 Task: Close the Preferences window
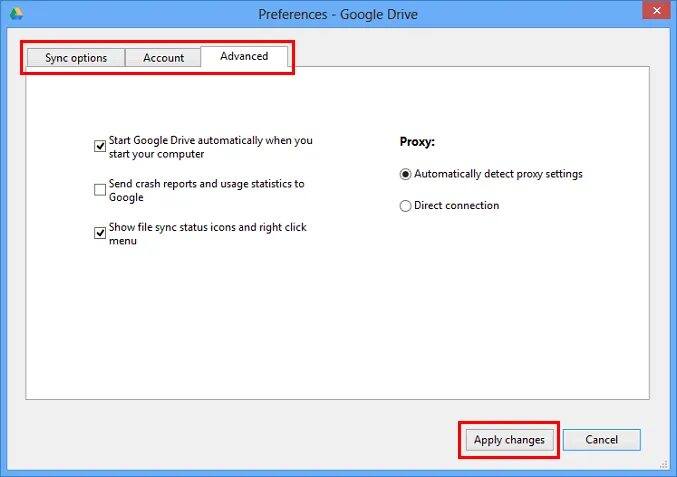pyautogui.click(x=656, y=10)
